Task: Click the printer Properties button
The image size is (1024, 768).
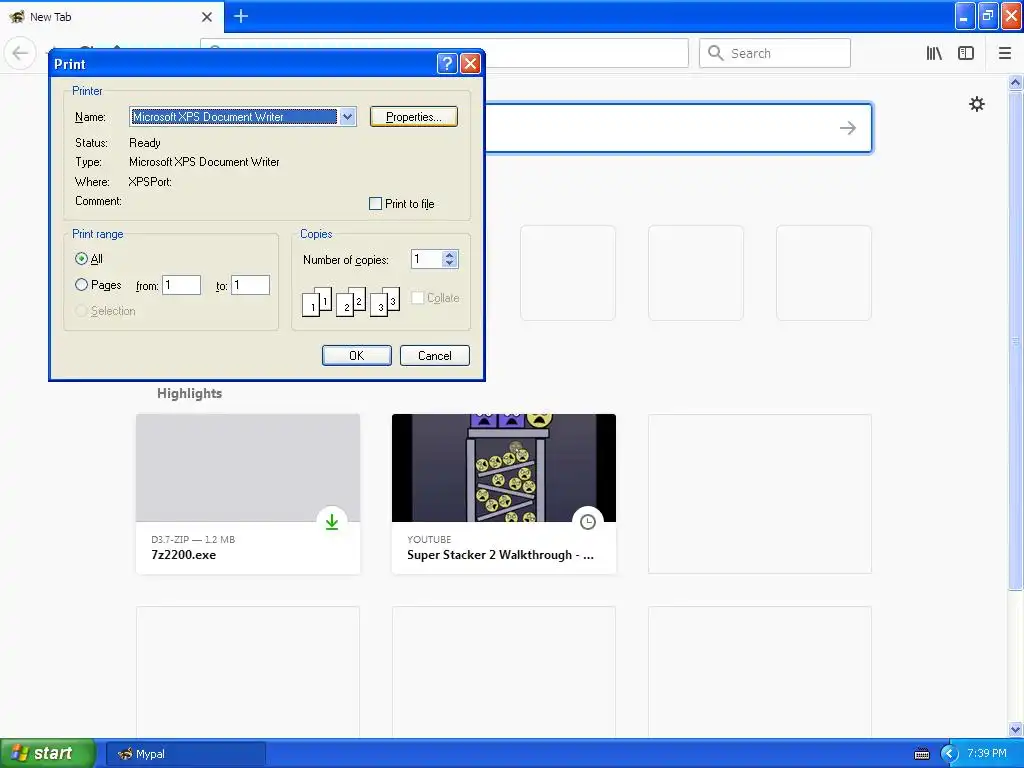Action: pos(413,117)
